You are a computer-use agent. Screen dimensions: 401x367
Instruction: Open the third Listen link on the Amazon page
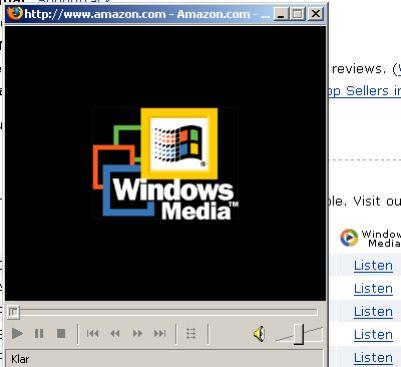pos(373,312)
